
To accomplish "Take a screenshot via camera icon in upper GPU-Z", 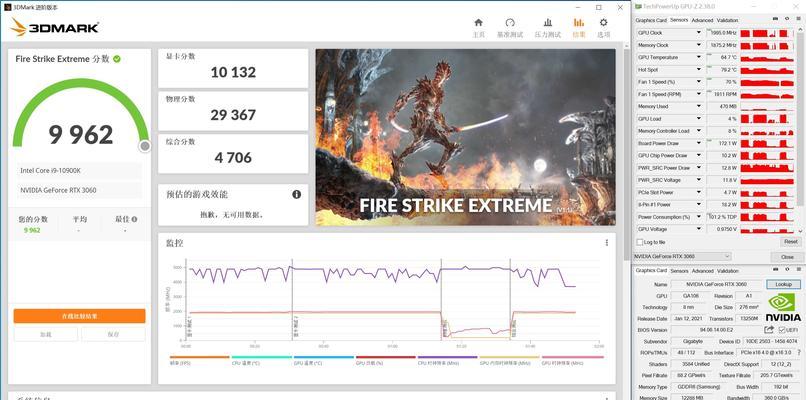I will 775,20.
